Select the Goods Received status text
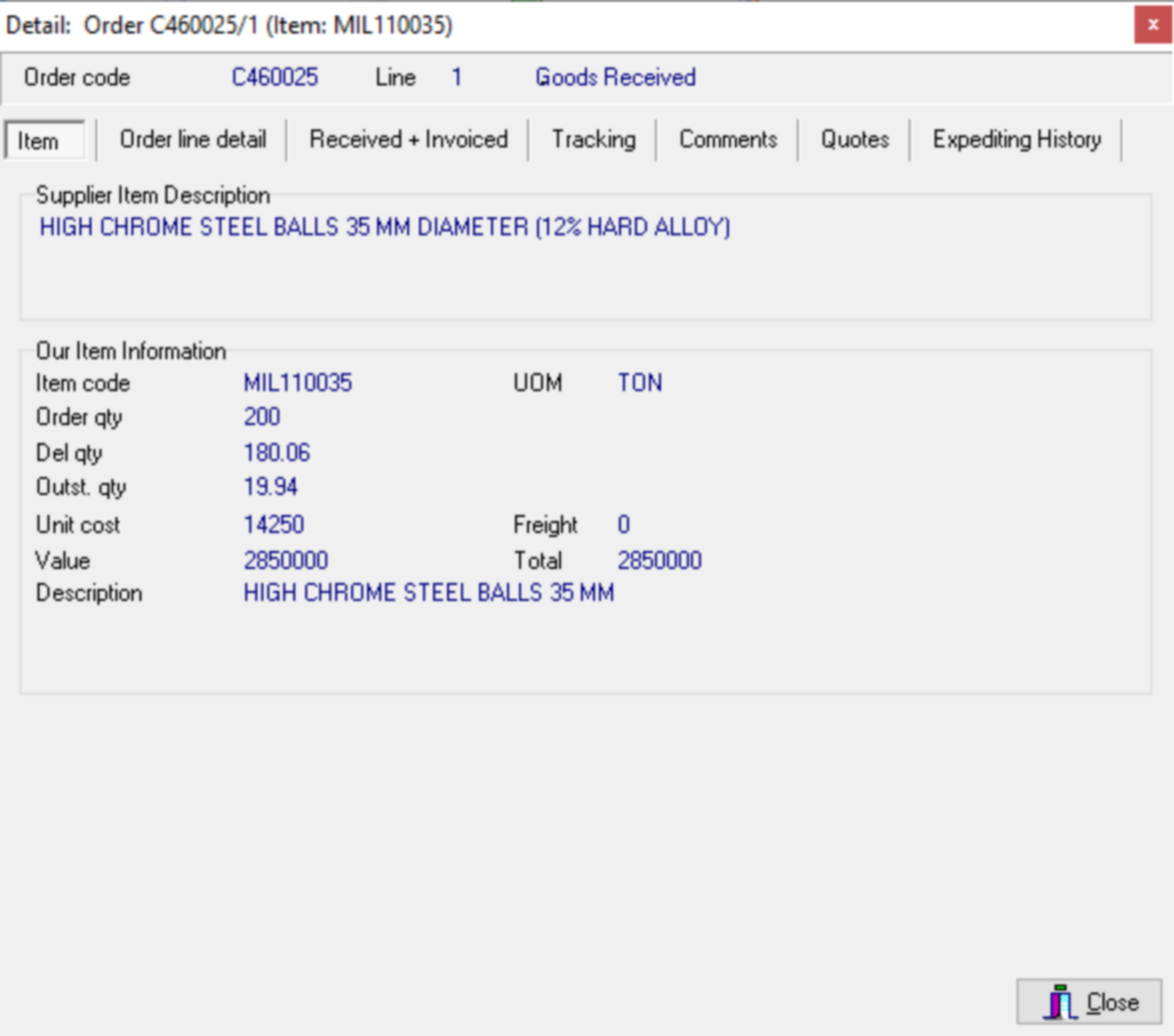 coord(615,77)
